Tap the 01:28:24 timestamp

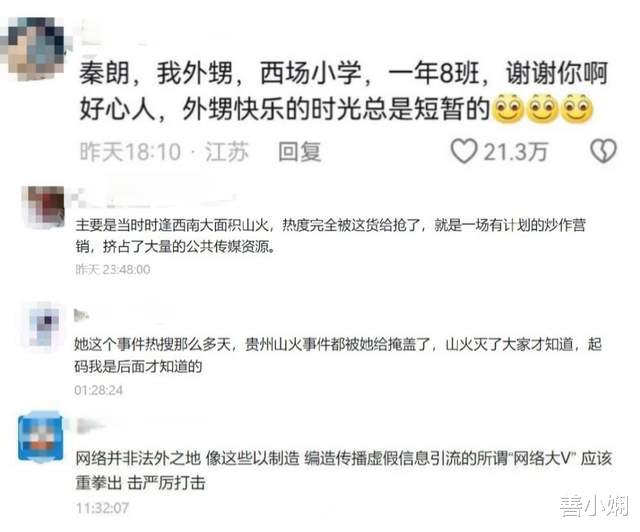pos(98,390)
